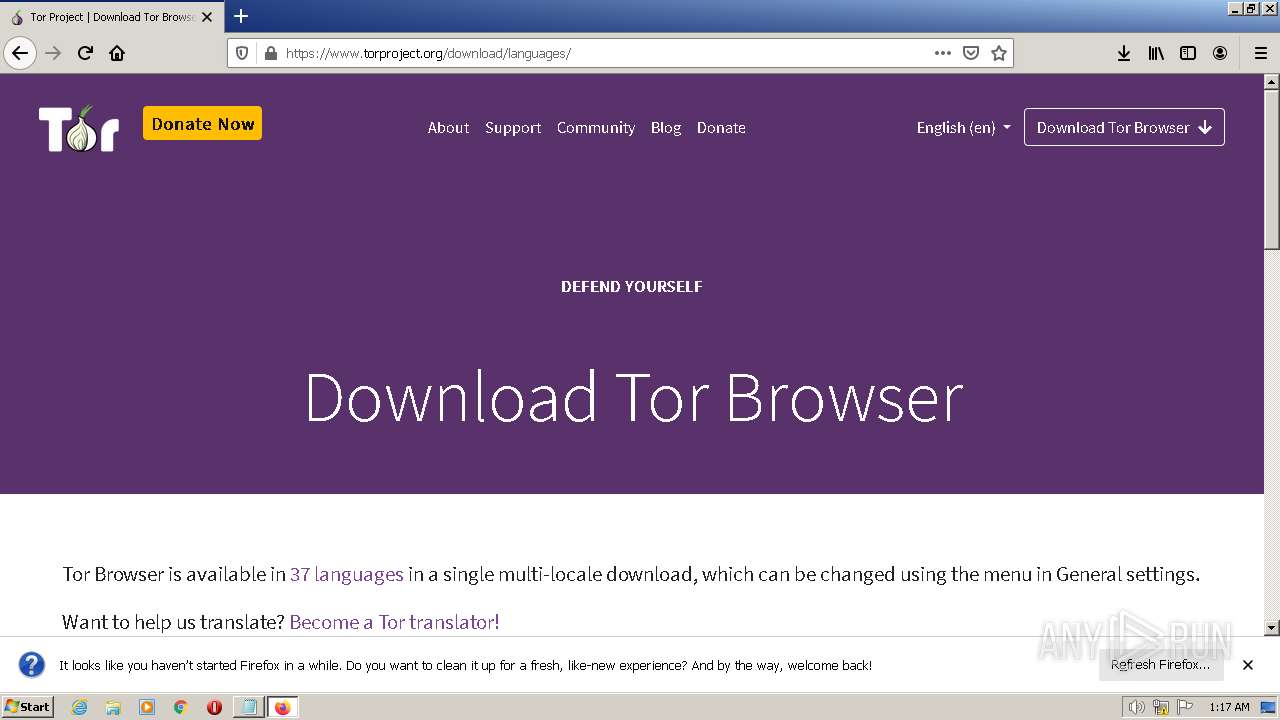
Task: Click the page scrollbar down arrow
Action: tap(1272, 628)
